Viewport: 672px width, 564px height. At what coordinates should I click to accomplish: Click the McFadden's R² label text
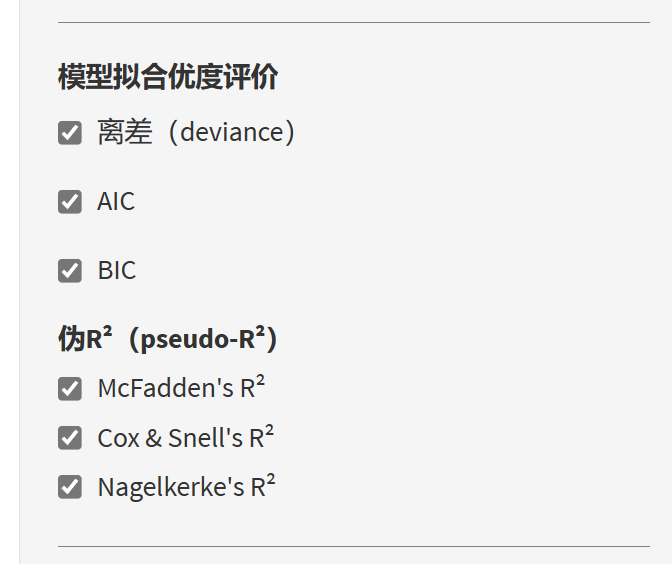tap(180, 389)
